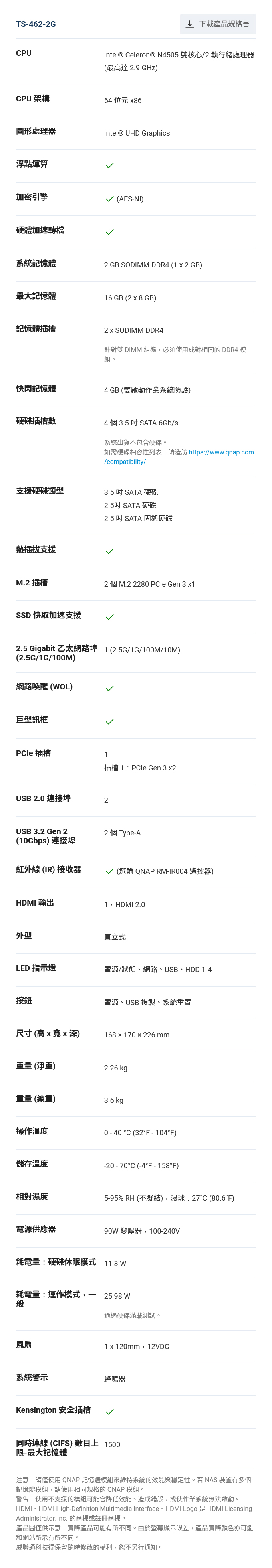Click the 巨型訊框 checkmark icon
Viewport: 272px width, 1568px height.
(109, 722)
